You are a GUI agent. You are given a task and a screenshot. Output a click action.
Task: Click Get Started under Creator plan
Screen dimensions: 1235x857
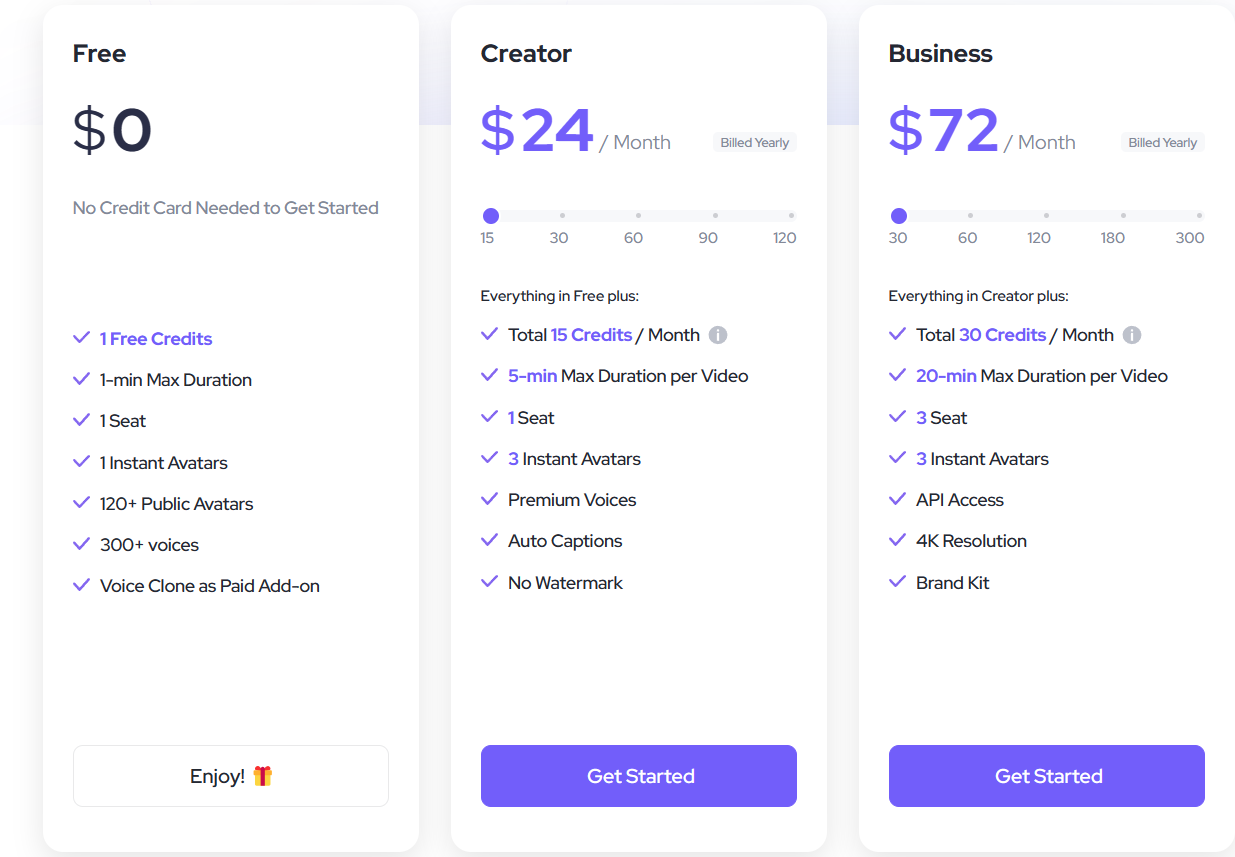[x=639, y=776]
